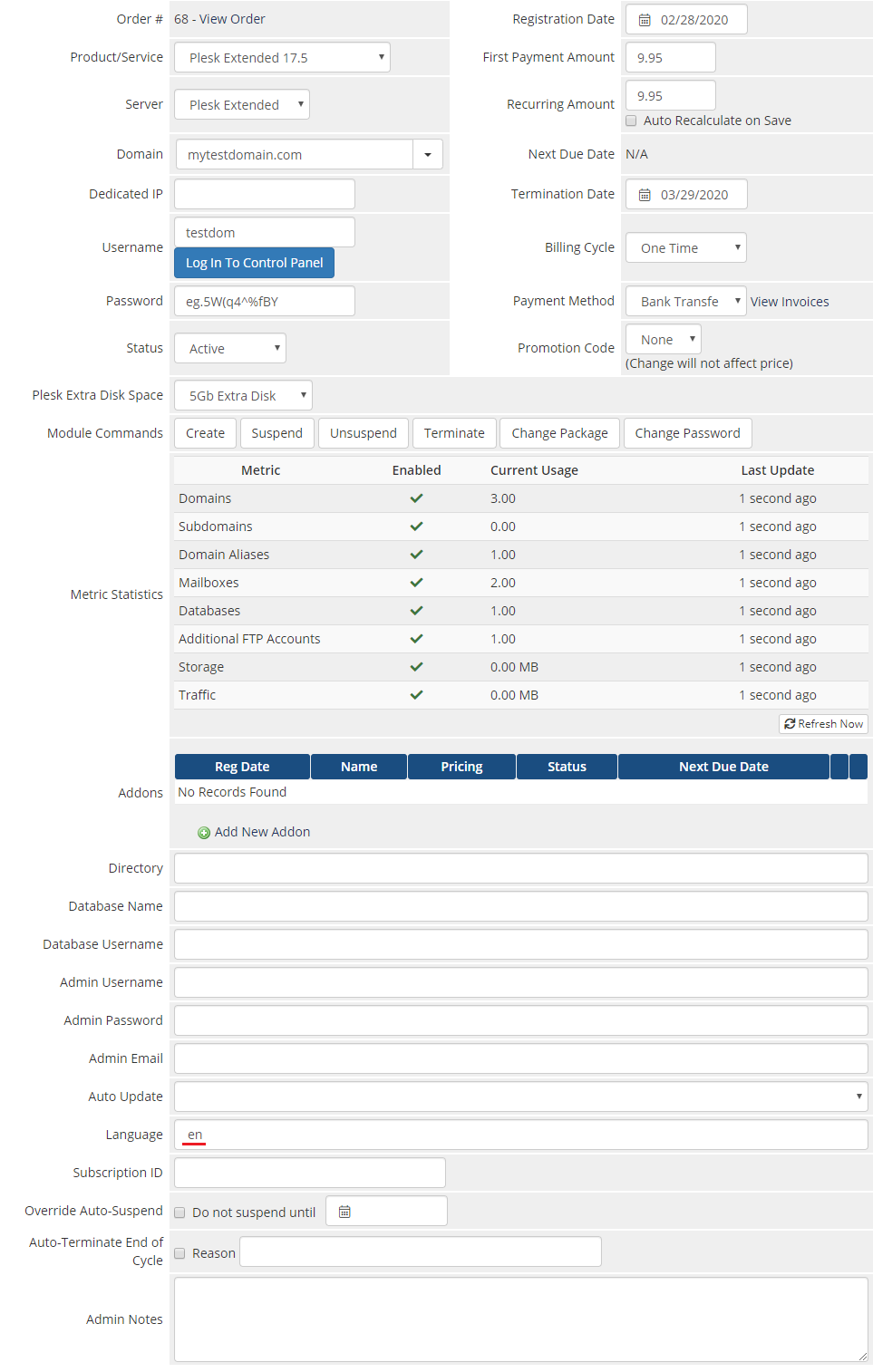The image size is (873, 1372).
Task: Click the Add New Addon link
Action: (262, 832)
